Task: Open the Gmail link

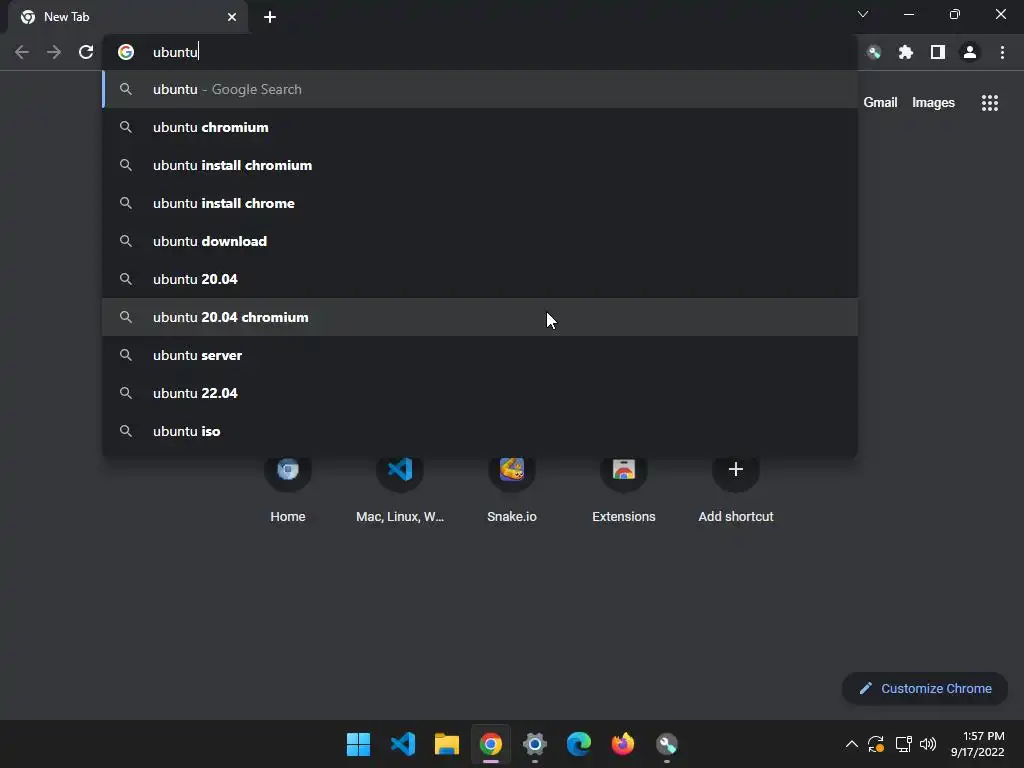Action: click(880, 103)
